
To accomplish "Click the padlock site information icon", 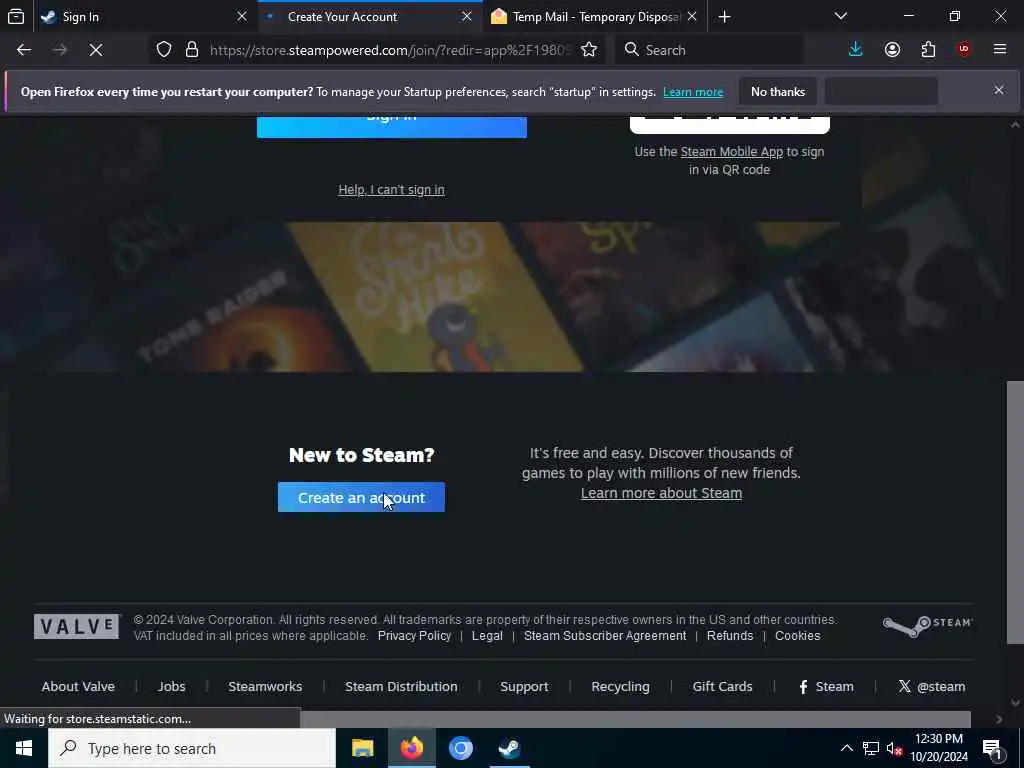I will click(x=192, y=50).
